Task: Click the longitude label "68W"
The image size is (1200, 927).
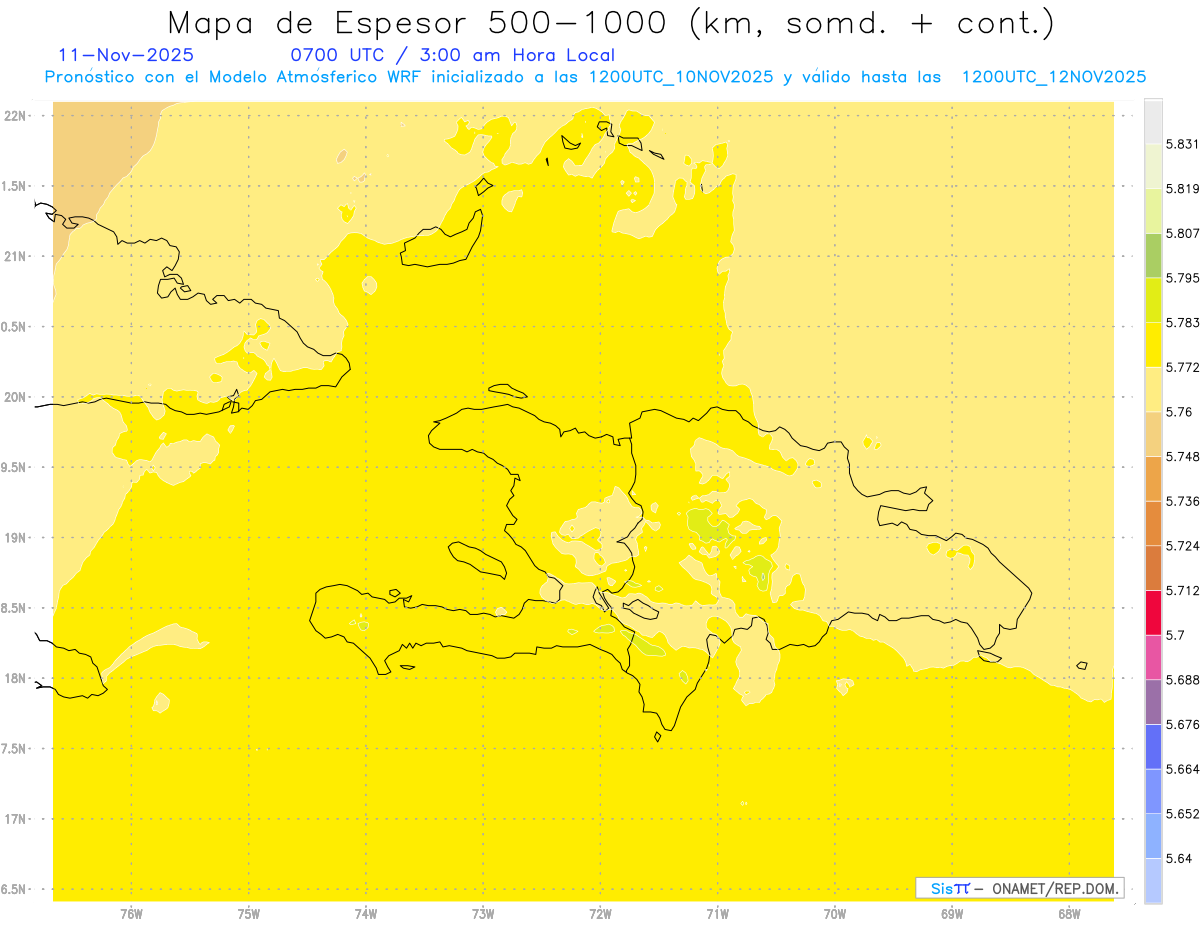Action: [1069, 914]
